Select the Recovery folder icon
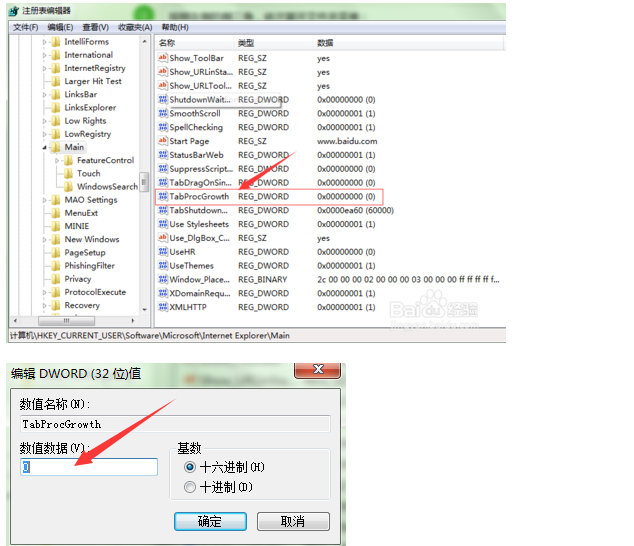This screenshot has height=546, width=634. [56, 306]
